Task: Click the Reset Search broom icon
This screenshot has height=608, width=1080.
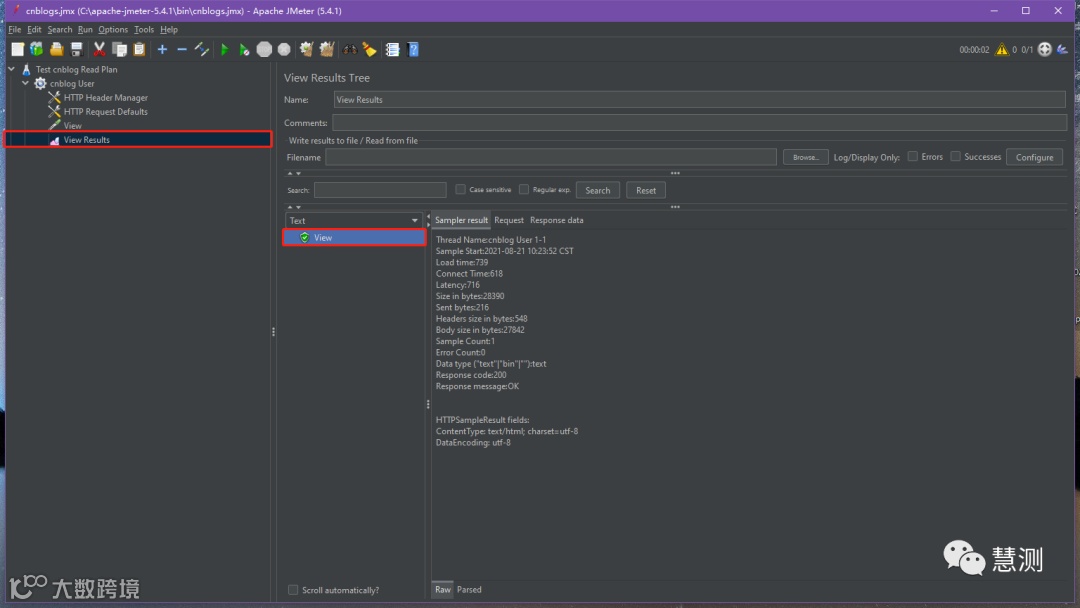Action: click(370, 50)
